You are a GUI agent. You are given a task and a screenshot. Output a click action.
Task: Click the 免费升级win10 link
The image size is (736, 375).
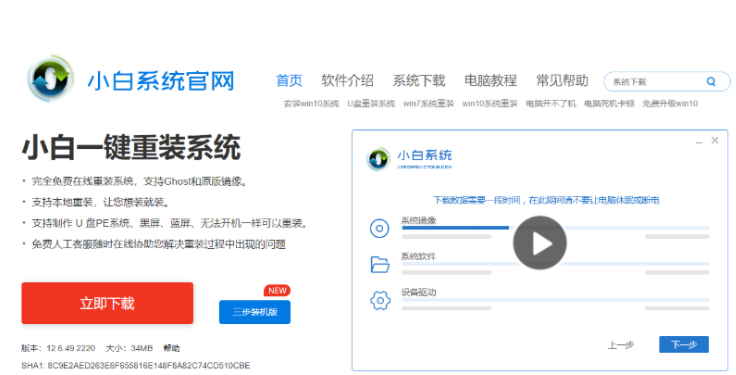tap(670, 104)
